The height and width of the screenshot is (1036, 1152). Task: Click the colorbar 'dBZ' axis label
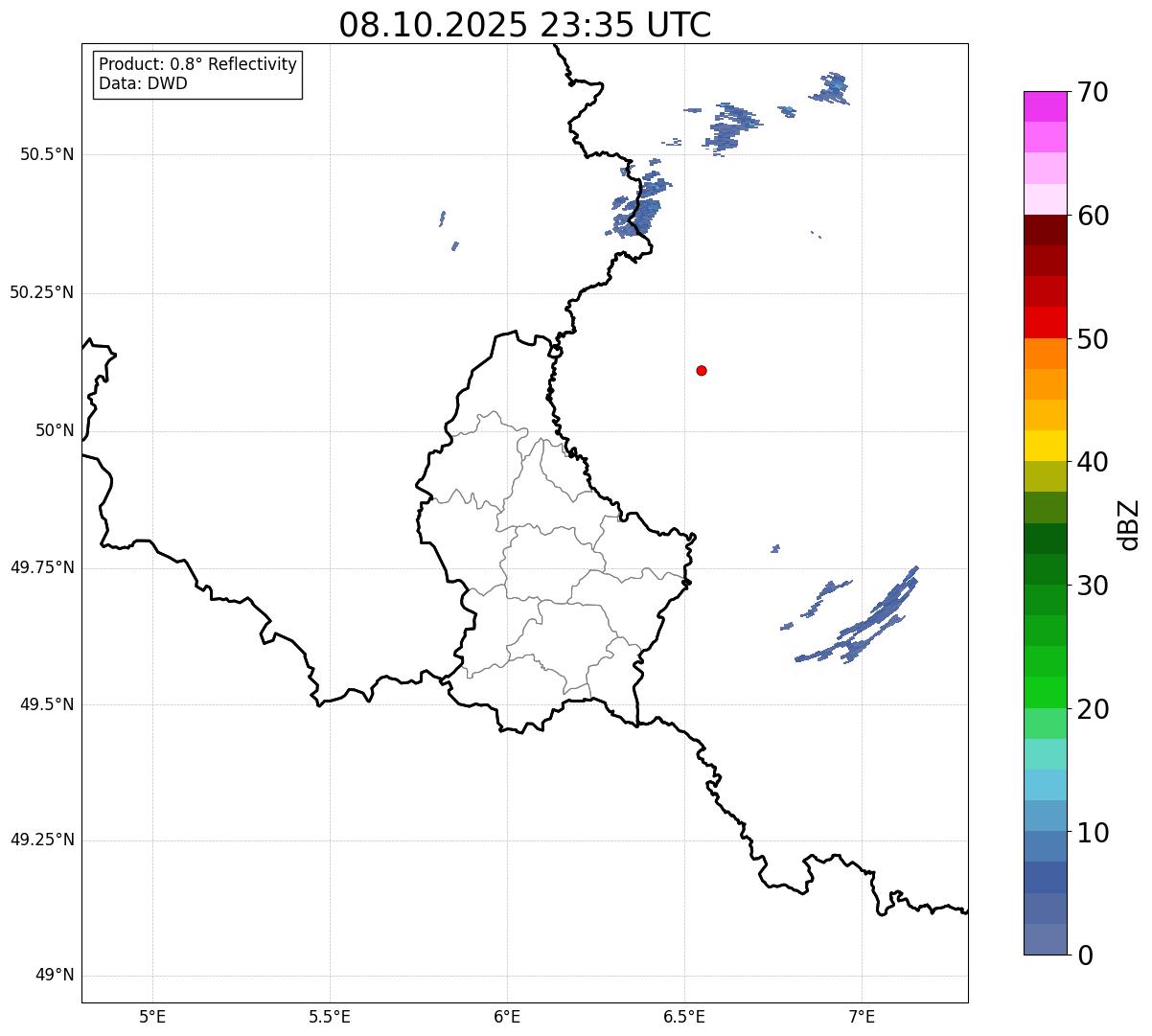point(1129,523)
